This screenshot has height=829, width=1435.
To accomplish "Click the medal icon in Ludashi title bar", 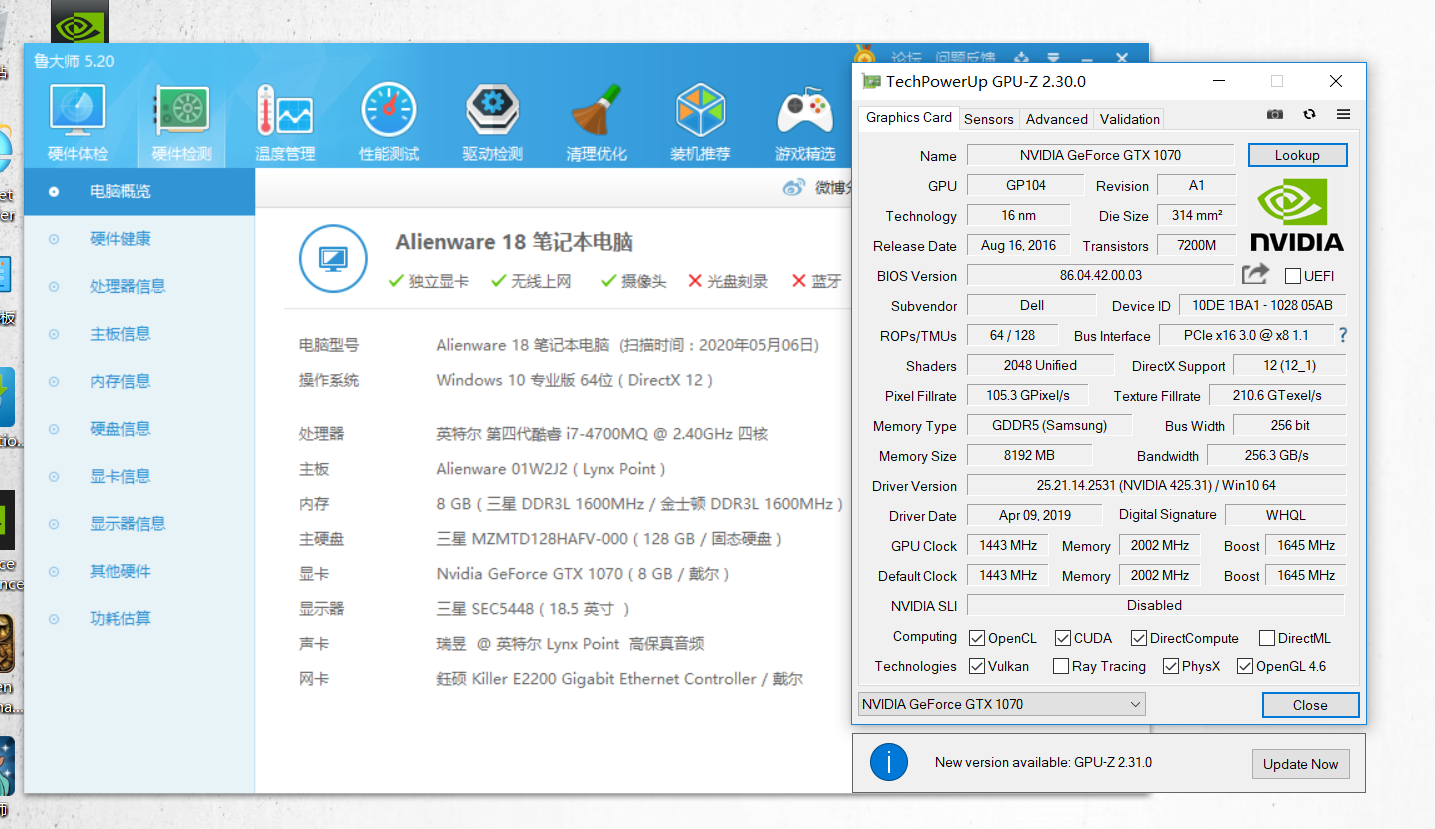I will click(864, 55).
